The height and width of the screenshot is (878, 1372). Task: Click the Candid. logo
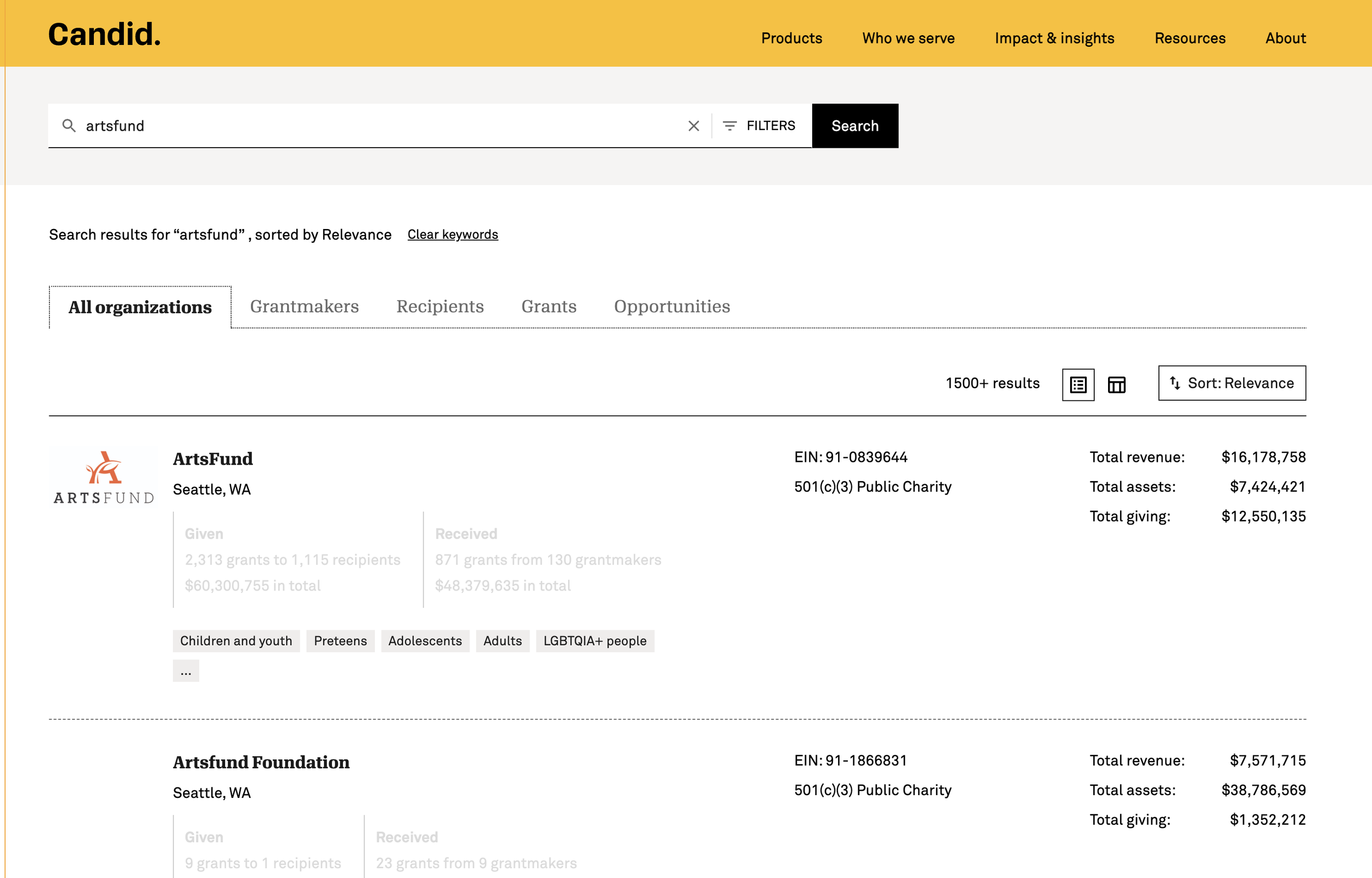coord(104,34)
